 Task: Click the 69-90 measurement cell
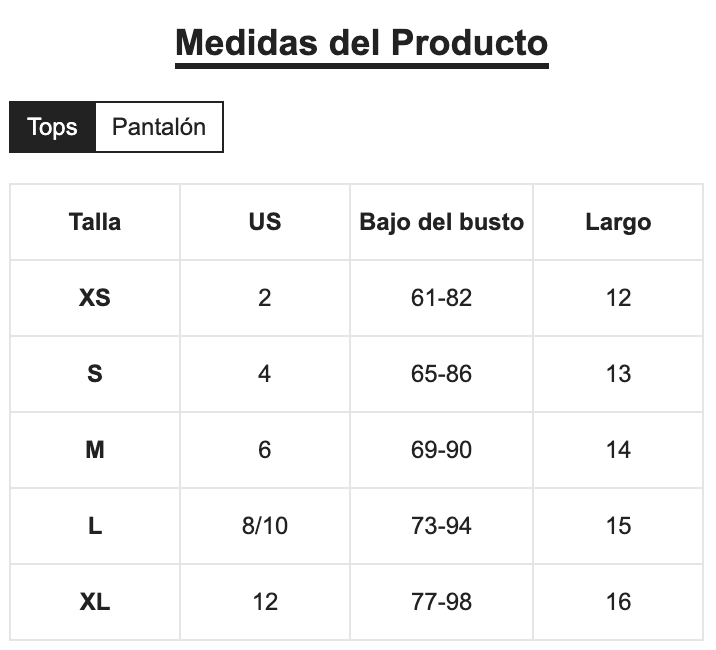tap(442, 450)
